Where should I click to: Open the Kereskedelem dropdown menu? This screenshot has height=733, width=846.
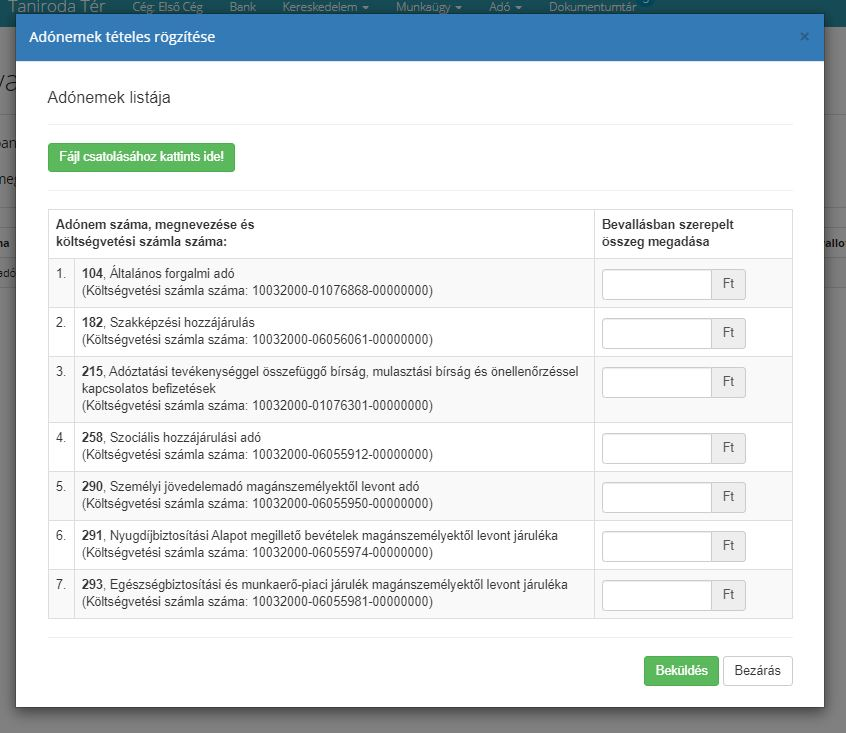coord(325,6)
